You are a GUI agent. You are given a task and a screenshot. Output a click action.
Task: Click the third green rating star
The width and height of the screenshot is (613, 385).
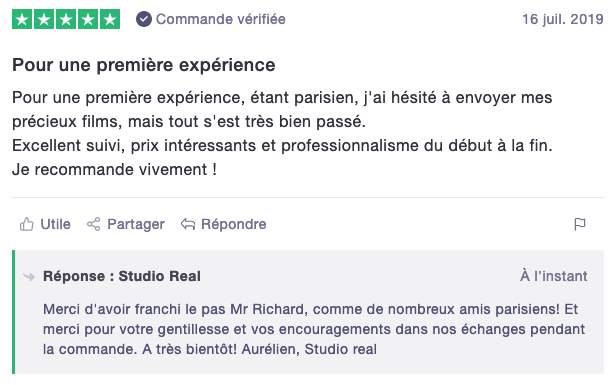(66, 19)
